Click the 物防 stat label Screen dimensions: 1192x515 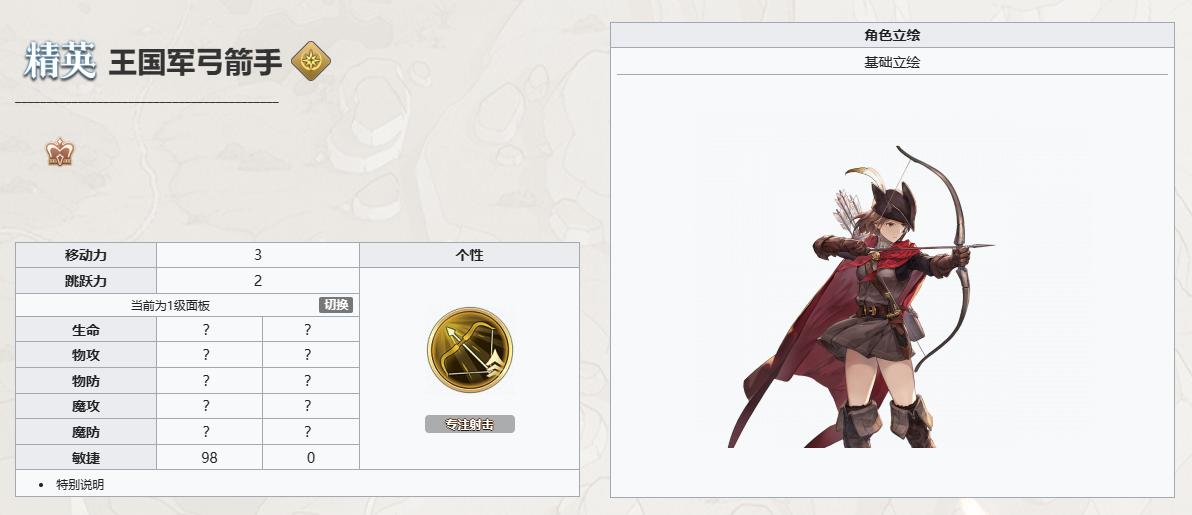[x=86, y=381]
